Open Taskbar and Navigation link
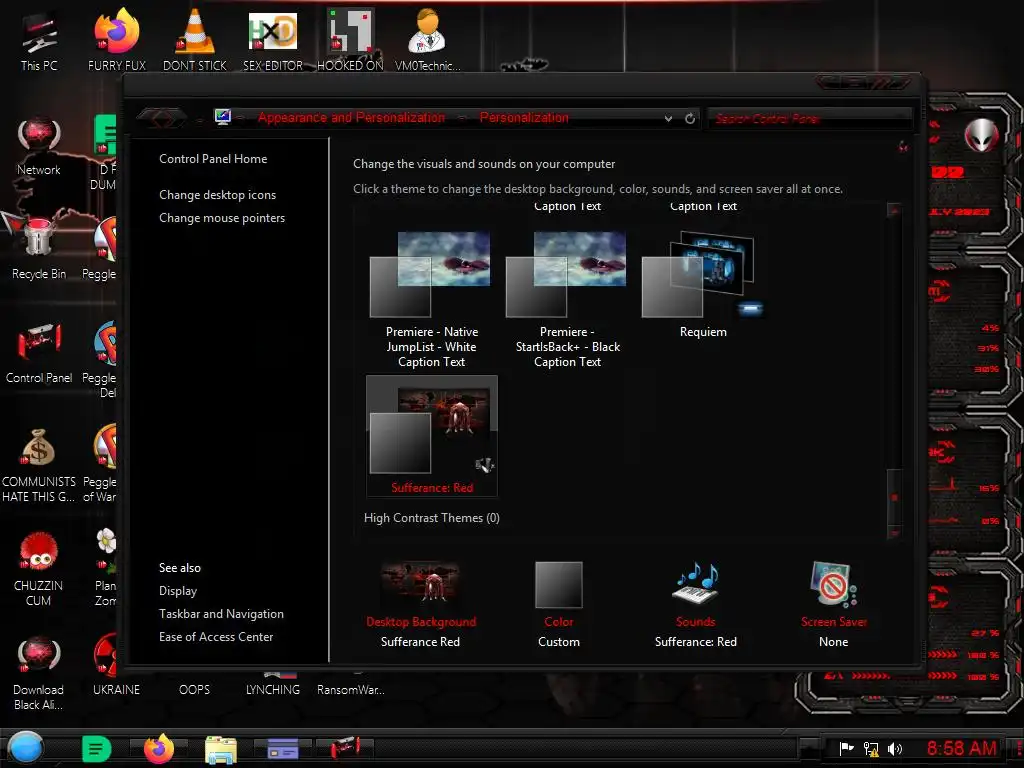 point(221,613)
